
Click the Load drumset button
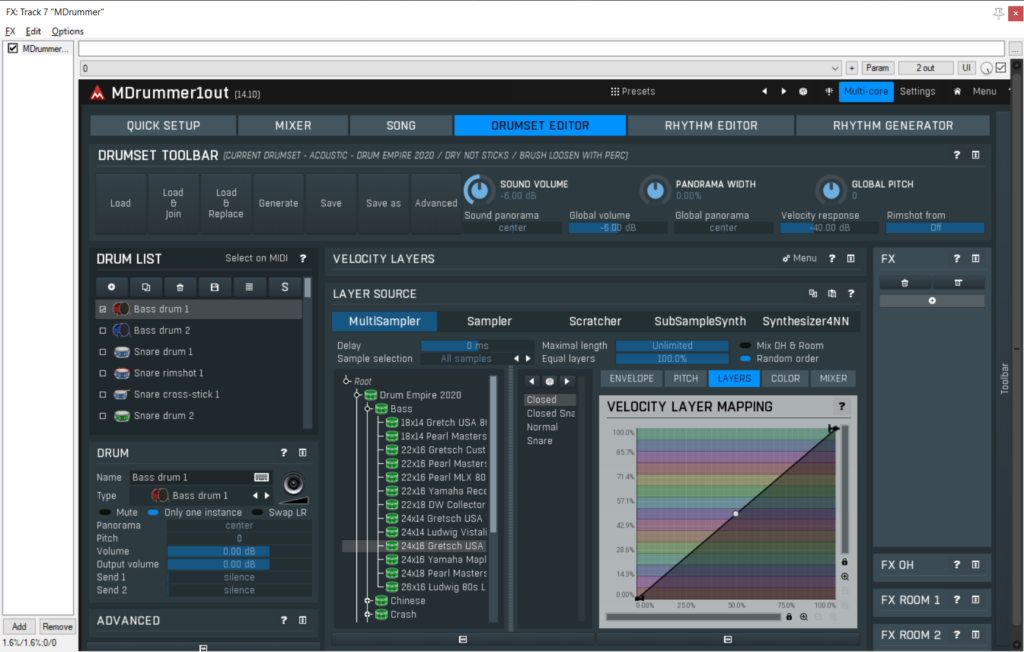[120, 203]
